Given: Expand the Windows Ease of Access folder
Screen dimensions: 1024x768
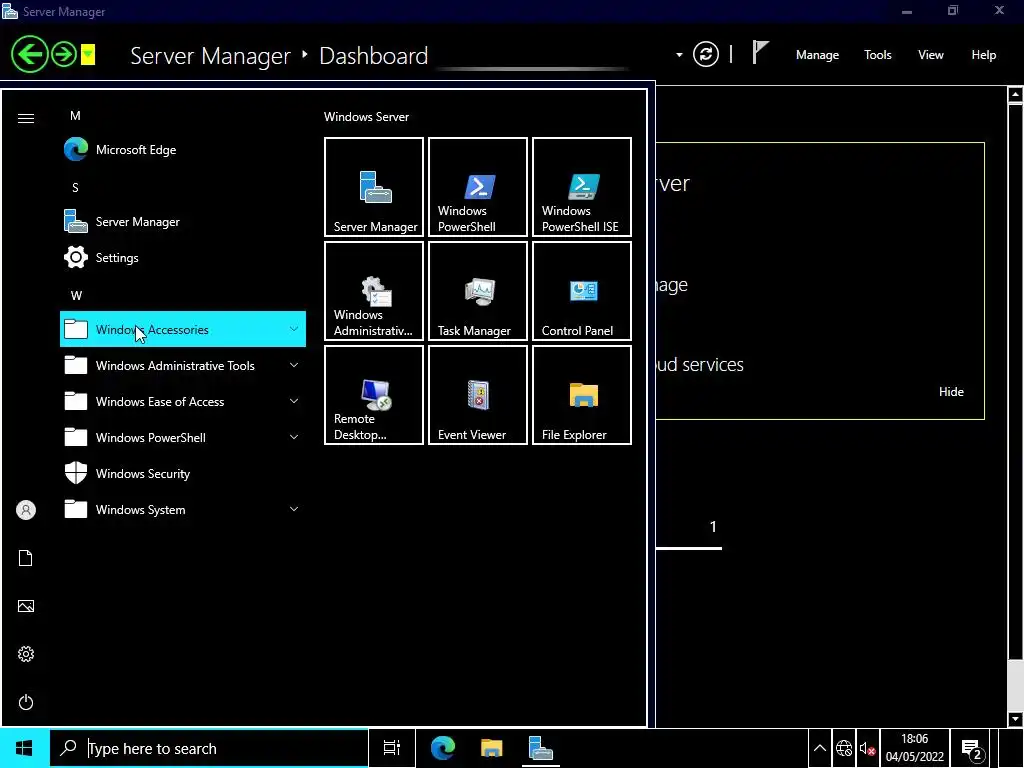Looking at the screenshot, I should click(183, 402).
